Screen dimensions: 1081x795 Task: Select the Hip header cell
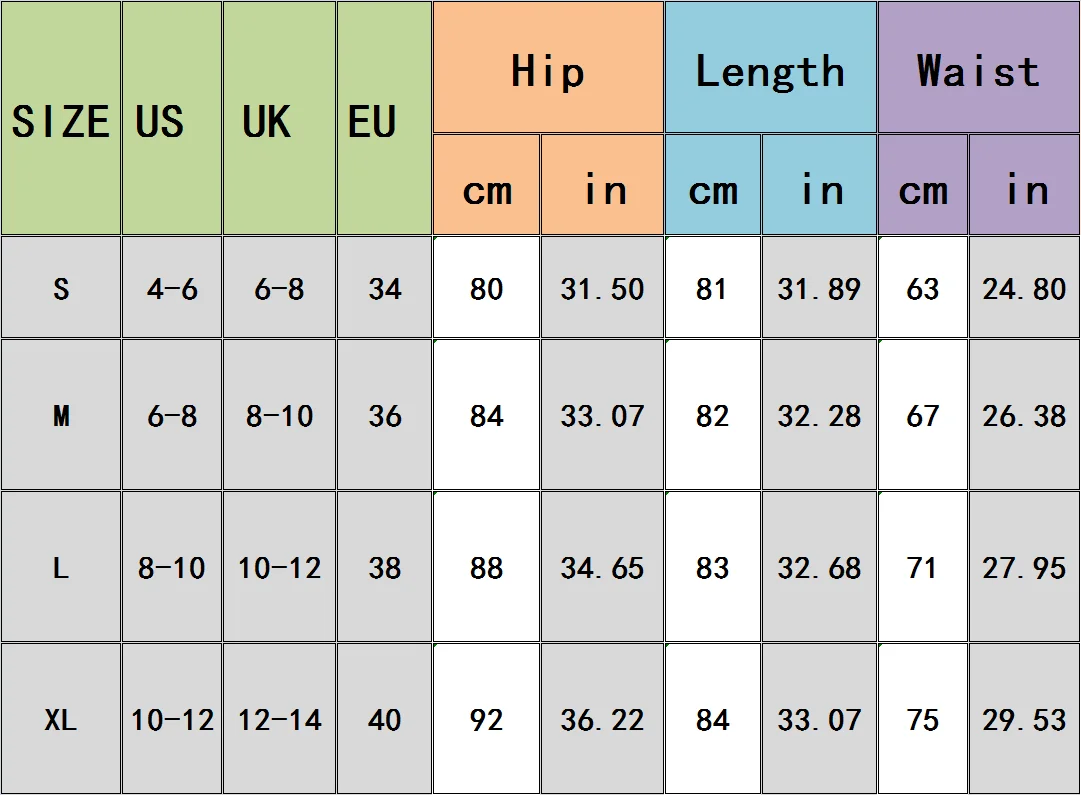pyautogui.click(x=548, y=67)
